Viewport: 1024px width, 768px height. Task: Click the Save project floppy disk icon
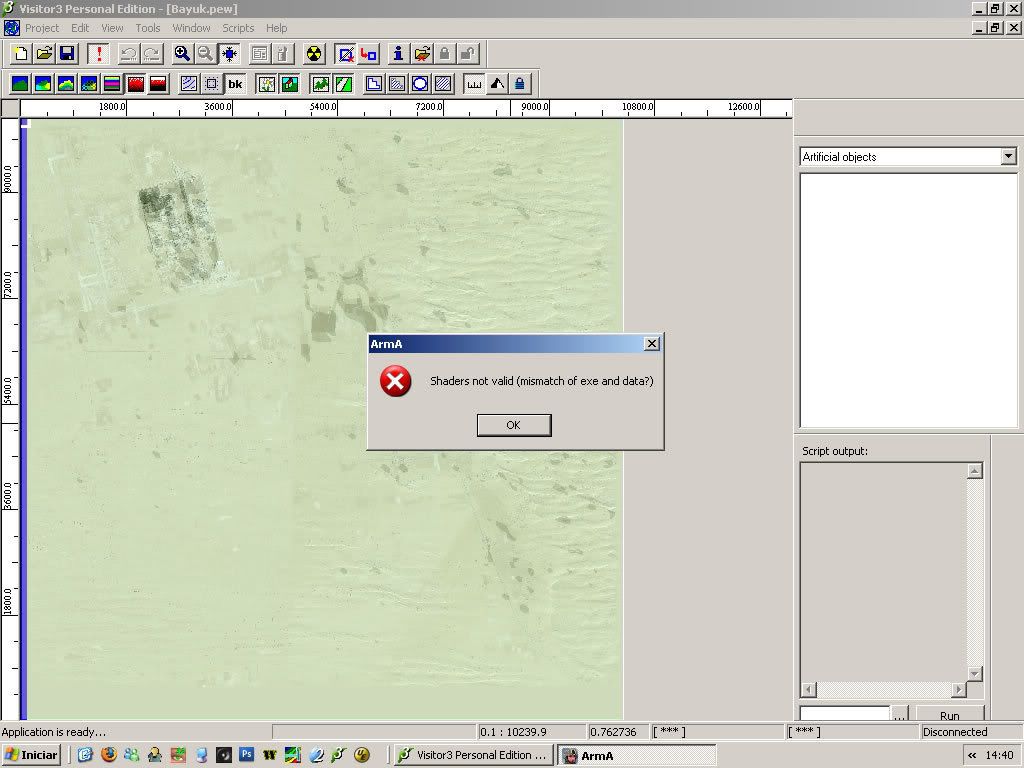[67, 54]
